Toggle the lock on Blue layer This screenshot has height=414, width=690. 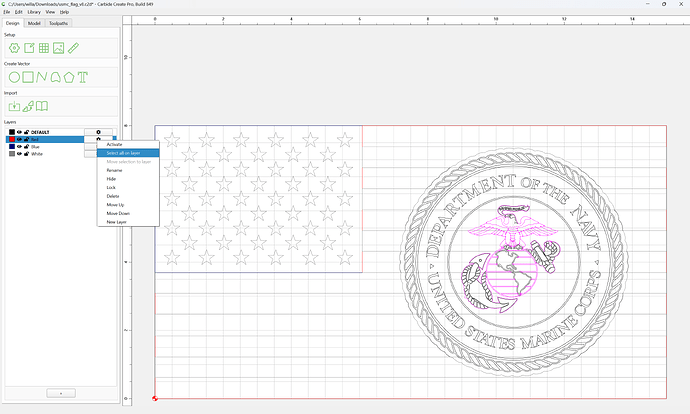click(26, 147)
